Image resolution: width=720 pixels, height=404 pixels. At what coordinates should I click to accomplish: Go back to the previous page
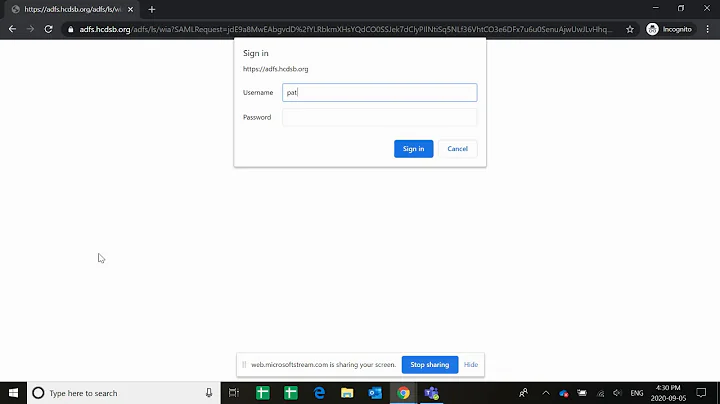(x=12, y=29)
